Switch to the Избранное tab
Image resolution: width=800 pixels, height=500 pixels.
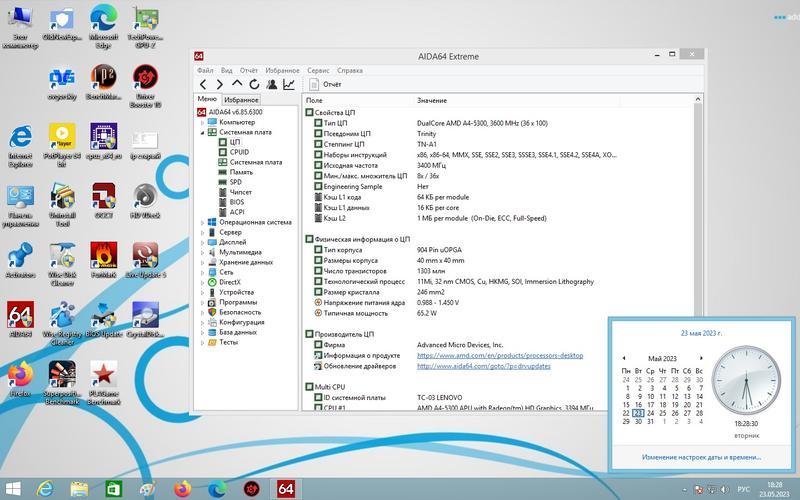pyautogui.click(x=241, y=100)
